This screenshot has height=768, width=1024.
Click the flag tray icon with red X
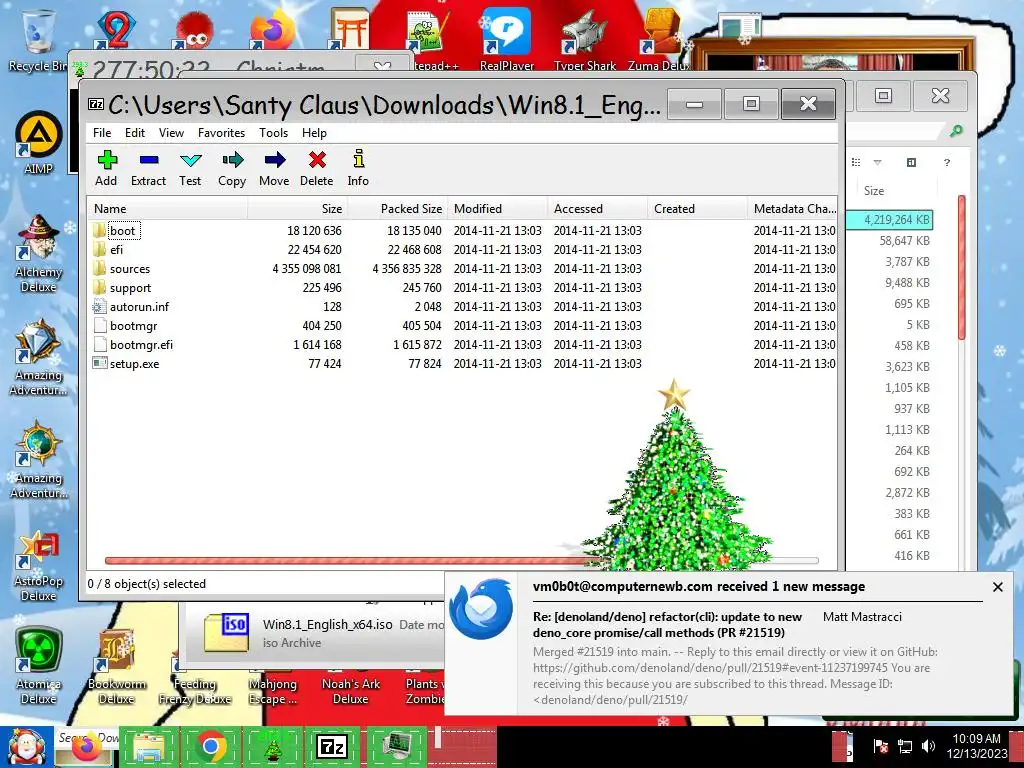pyautogui.click(x=880, y=746)
